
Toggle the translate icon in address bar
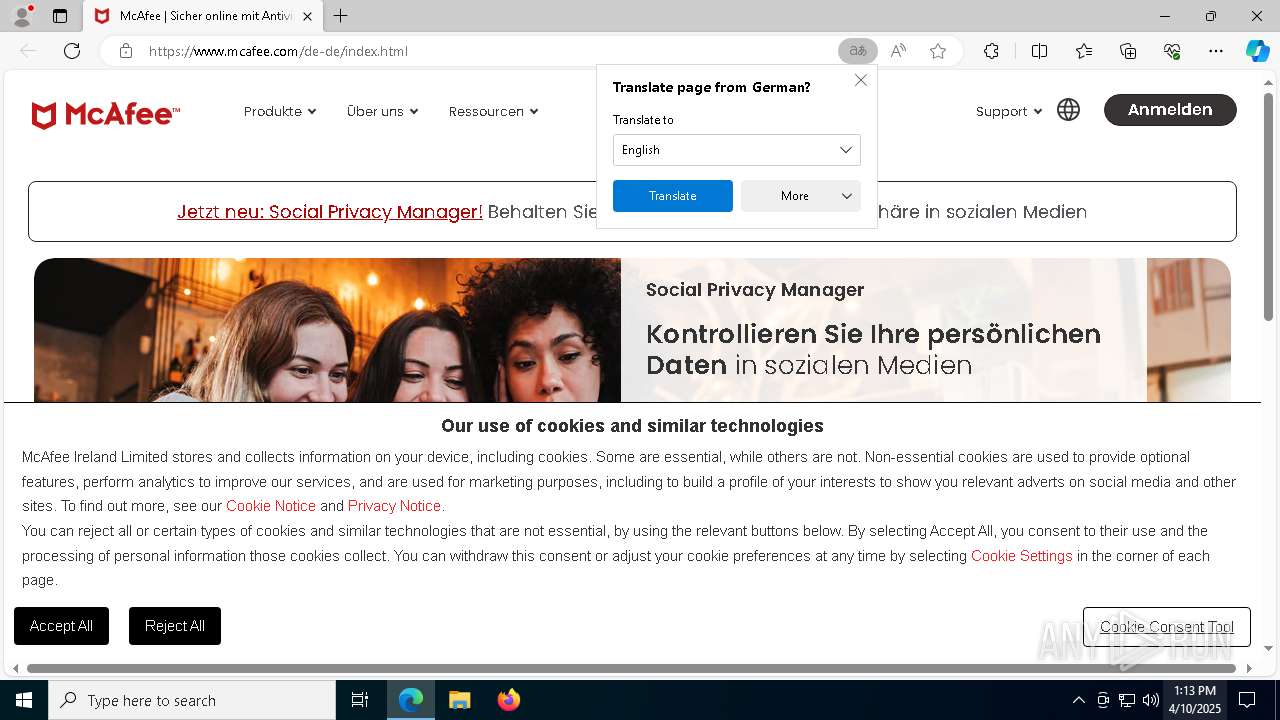857,51
